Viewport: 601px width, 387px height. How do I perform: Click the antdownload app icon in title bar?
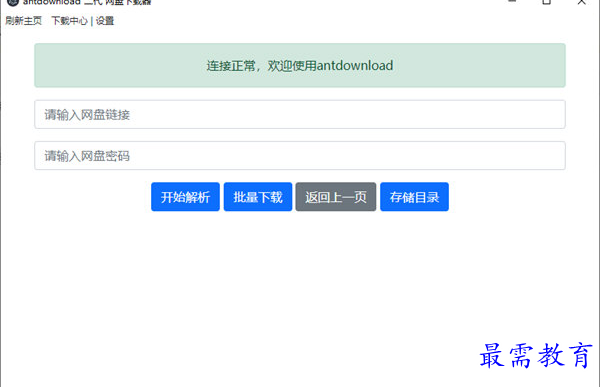[13, 2]
